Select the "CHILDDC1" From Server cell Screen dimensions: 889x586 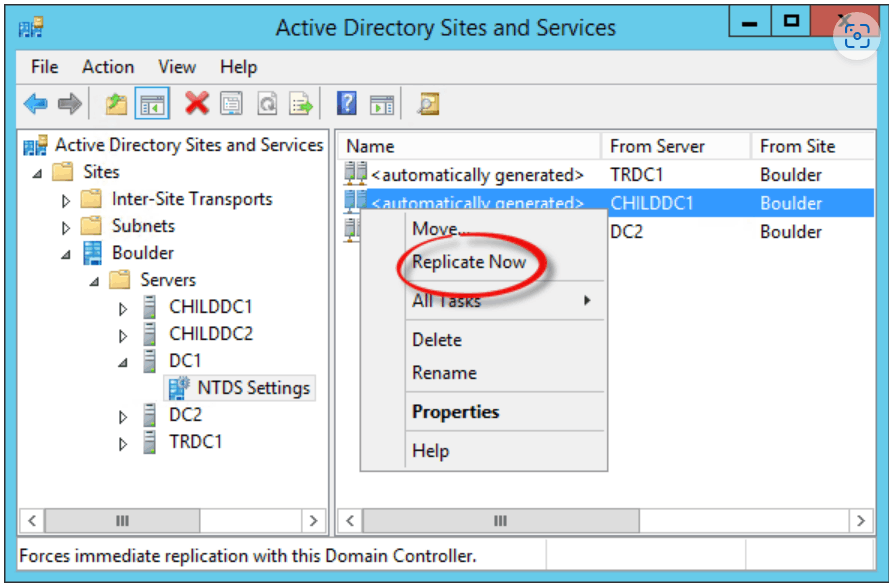651,203
